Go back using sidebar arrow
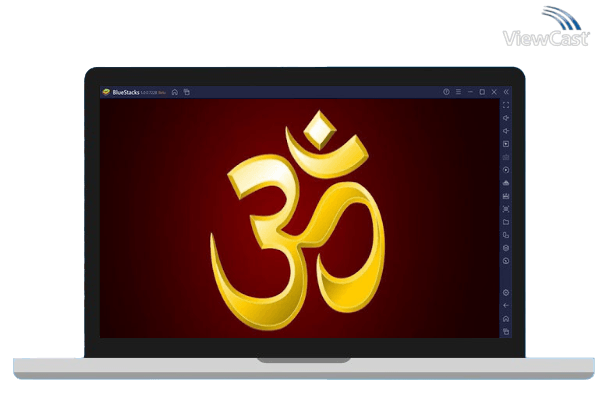Image resolution: width=602 pixels, height=414 pixels. pyautogui.click(x=506, y=306)
